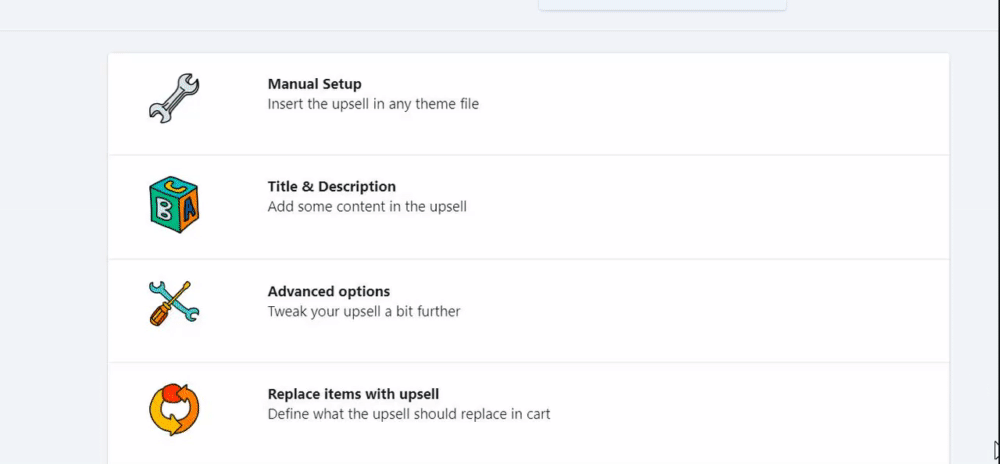Select the Advanced options heading
Viewport: 1000px width, 464px height.
click(328, 291)
